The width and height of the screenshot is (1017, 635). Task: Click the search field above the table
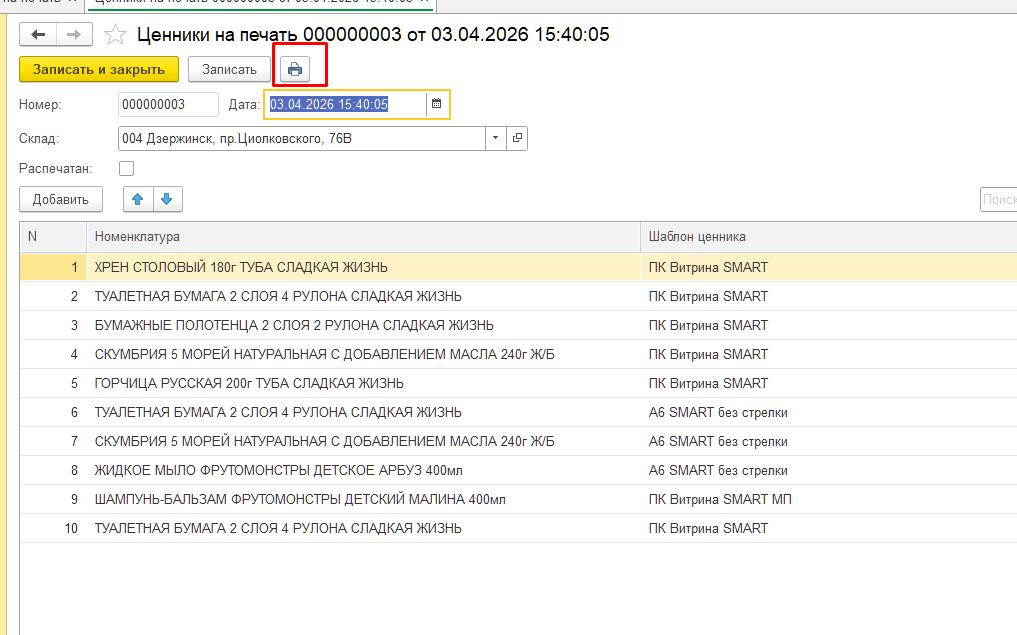pos(998,199)
